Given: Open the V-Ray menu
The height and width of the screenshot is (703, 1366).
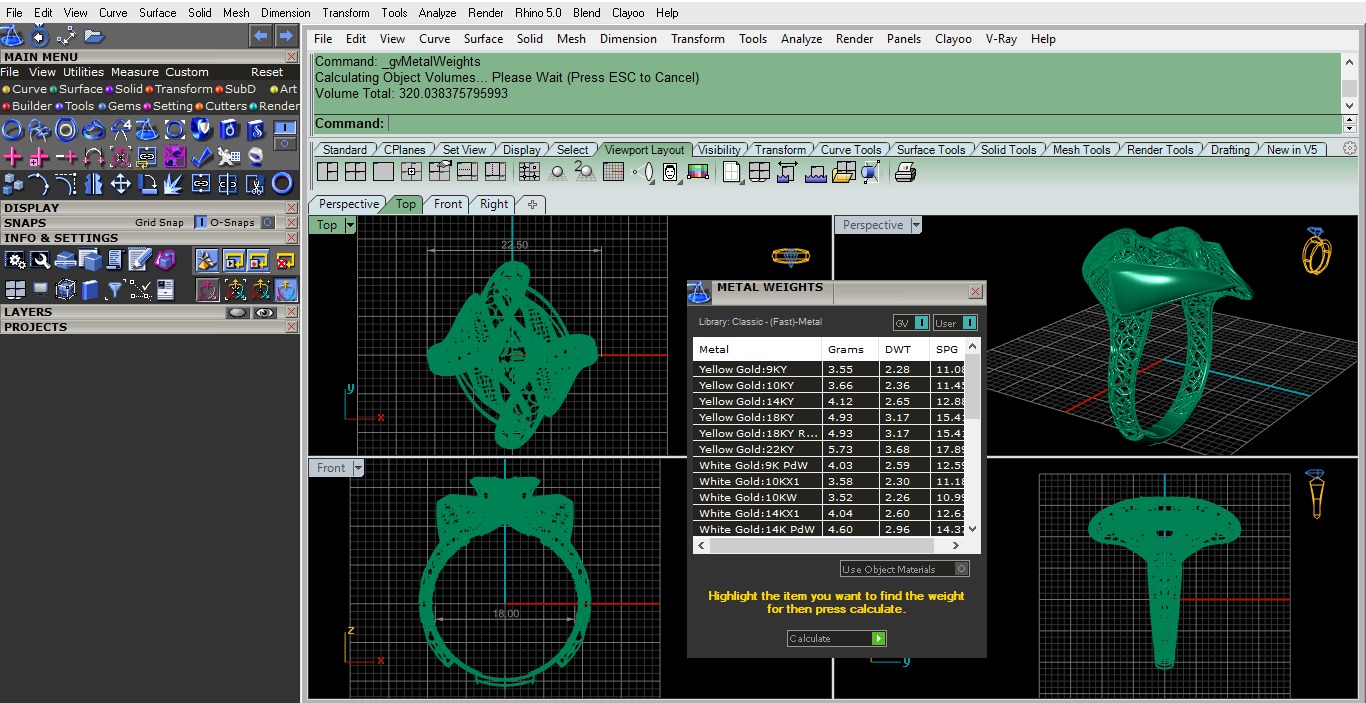Looking at the screenshot, I should coord(1001,39).
